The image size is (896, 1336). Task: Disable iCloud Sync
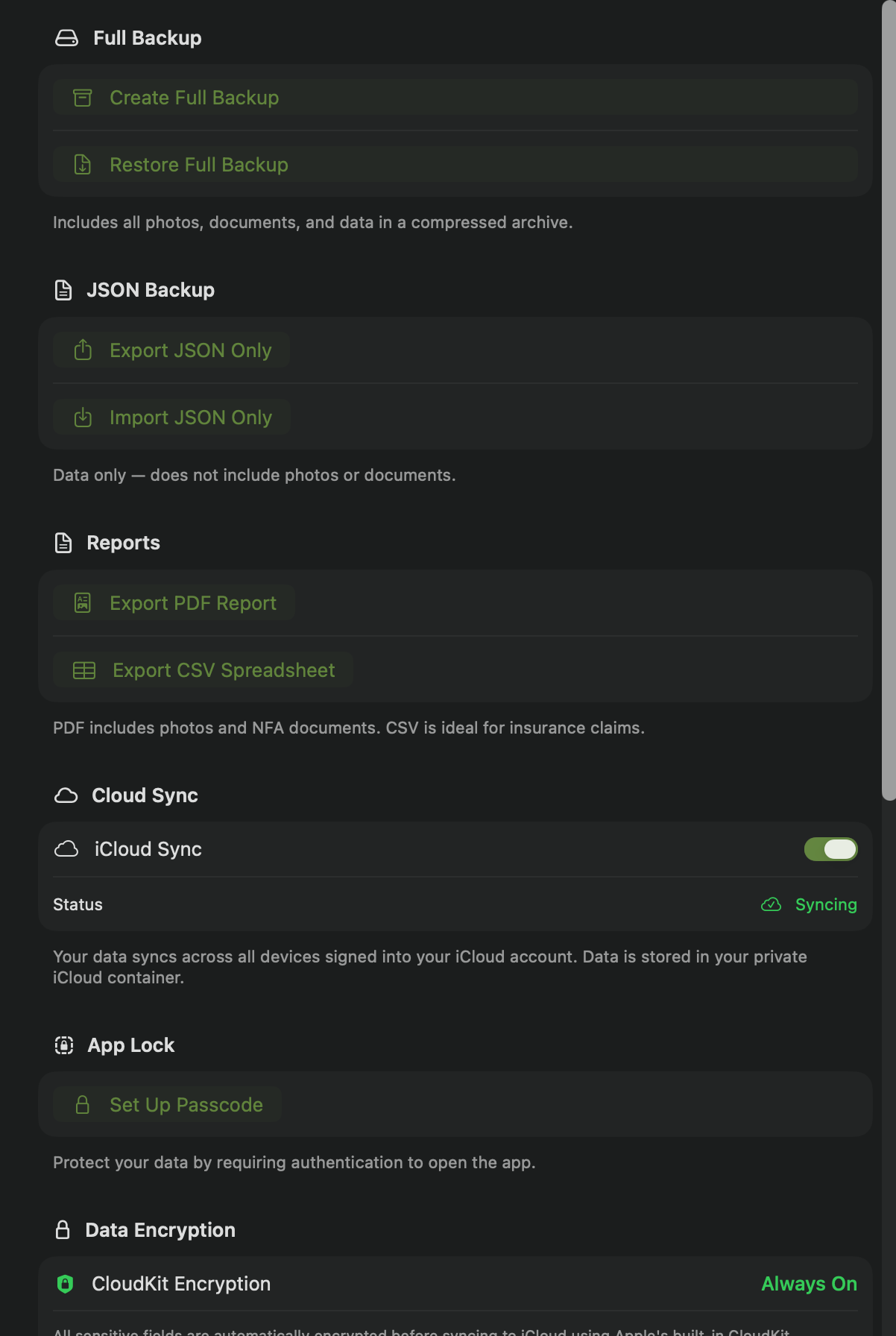point(830,849)
